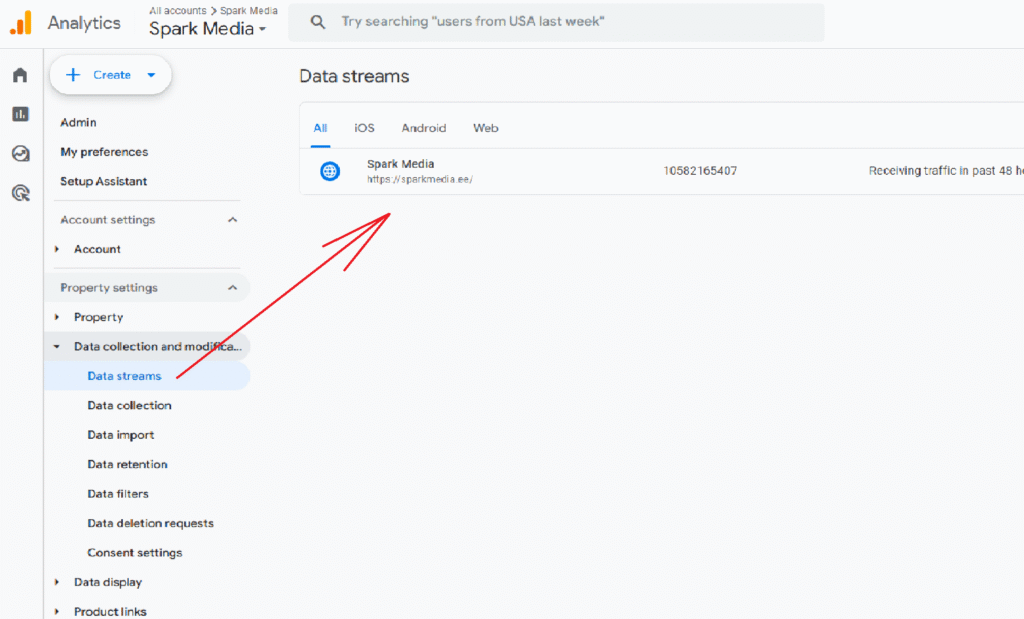Click the Account settings heading text
1024x619 pixels.
coord(108,220)
